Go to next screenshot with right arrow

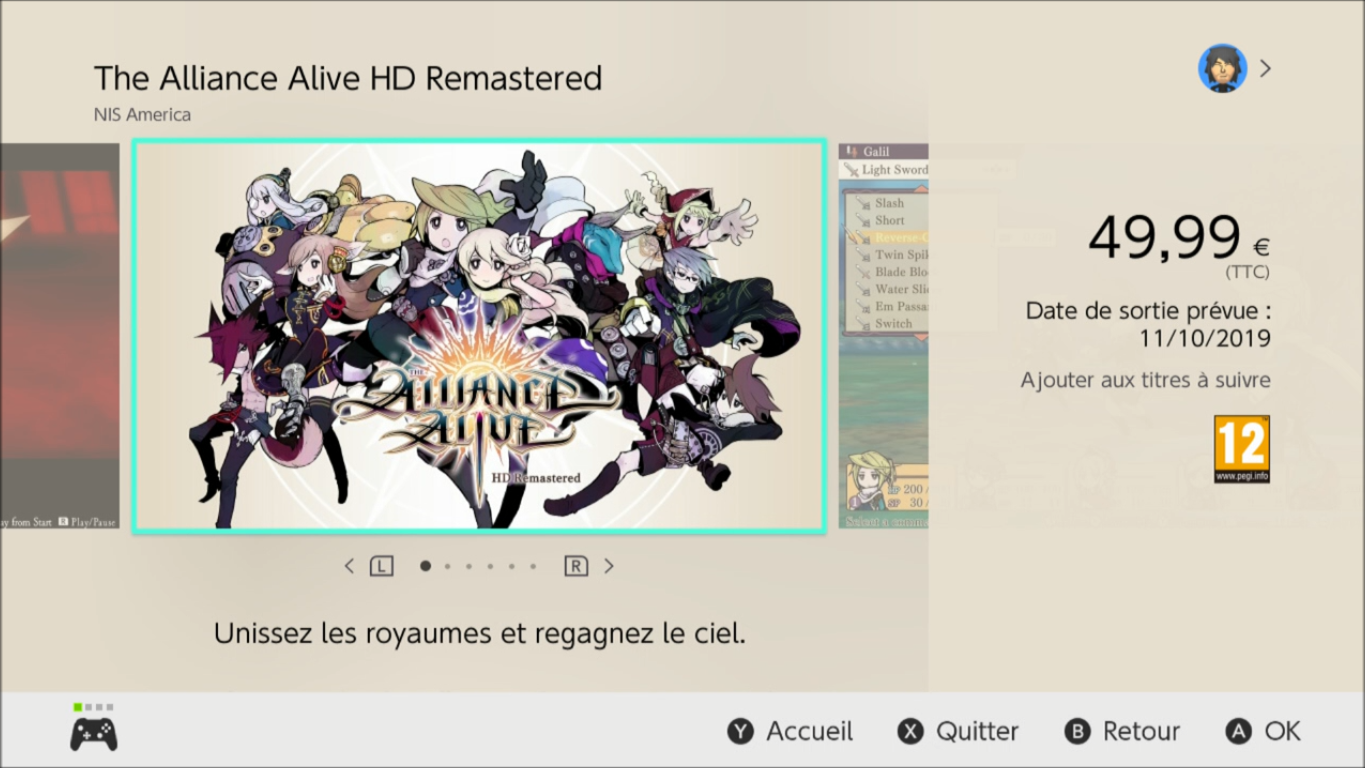pos(608,566)
